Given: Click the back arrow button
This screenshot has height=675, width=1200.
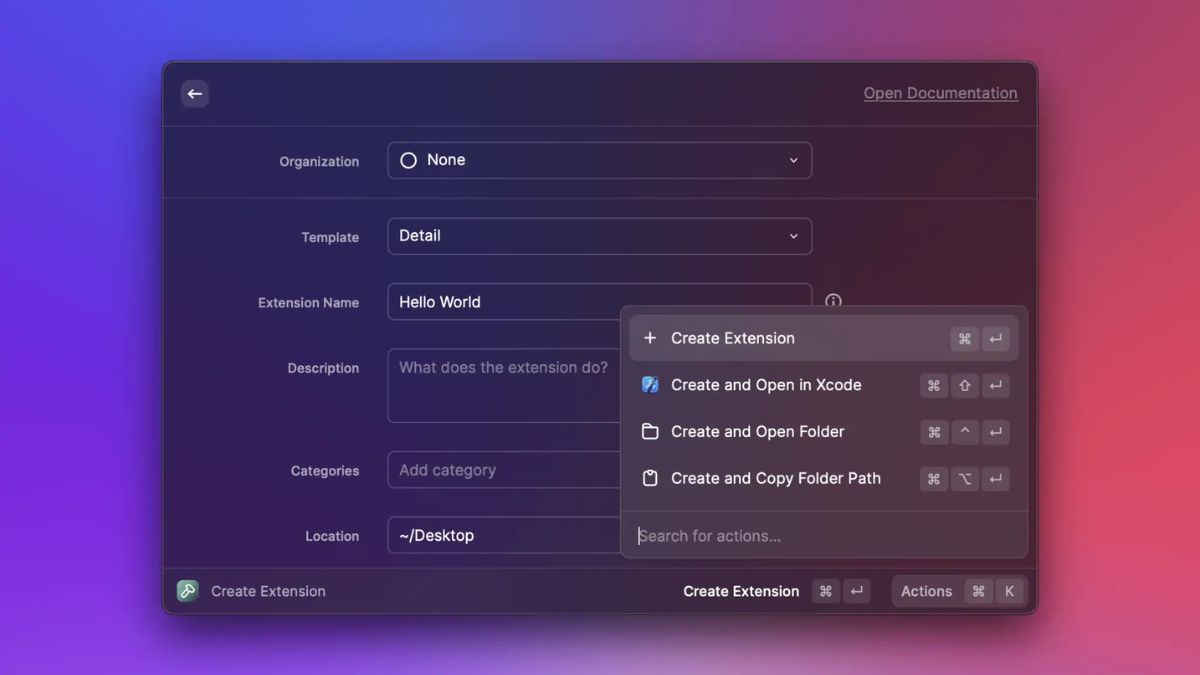Looking at the screenshot, I should tap(195, 94).
